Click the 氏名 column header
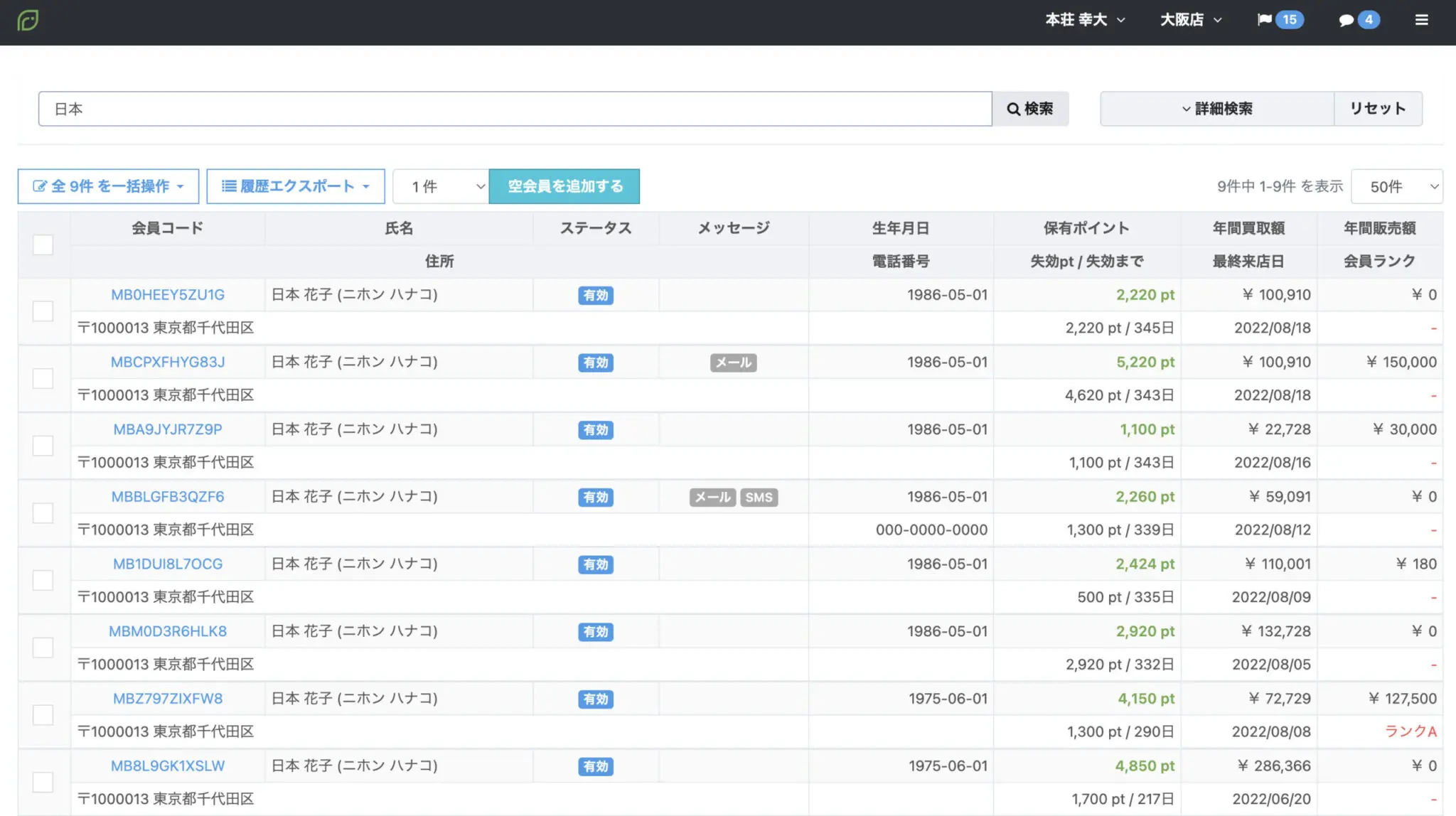Image resolution: width=1456 pixels, height=816 pixels. pos(399,228)
